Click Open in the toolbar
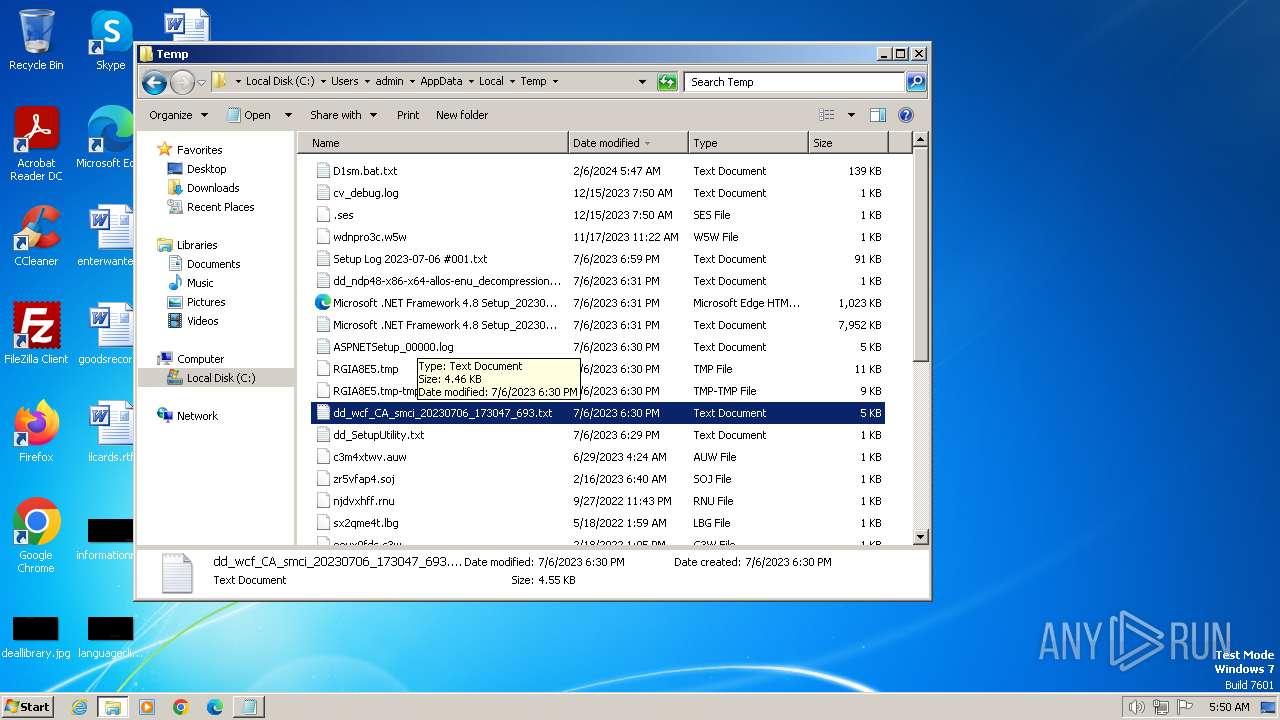 click(x=248, y=115)
